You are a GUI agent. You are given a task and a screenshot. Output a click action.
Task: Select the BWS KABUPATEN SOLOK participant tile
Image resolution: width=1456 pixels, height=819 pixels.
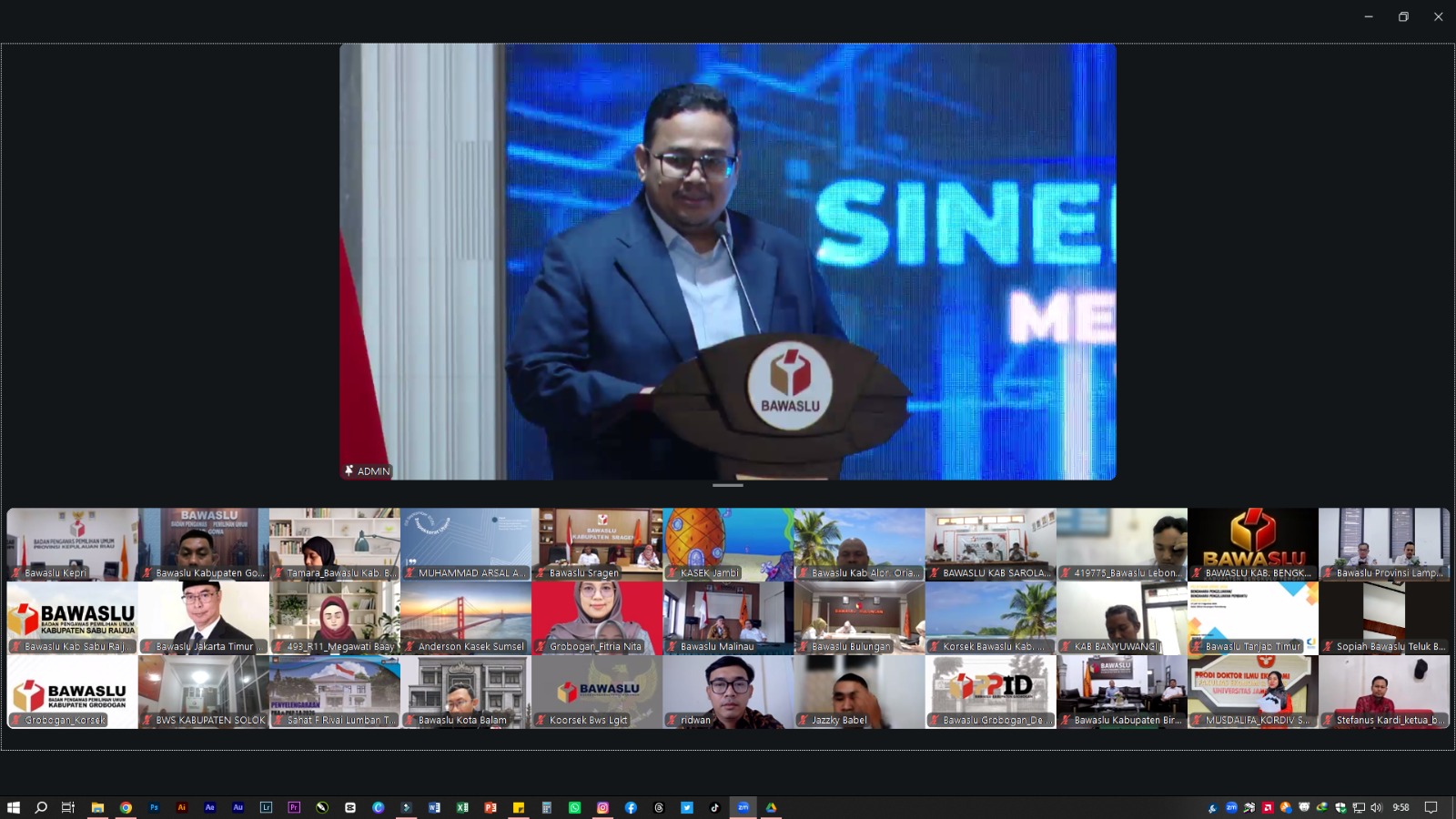pos(204,692)
